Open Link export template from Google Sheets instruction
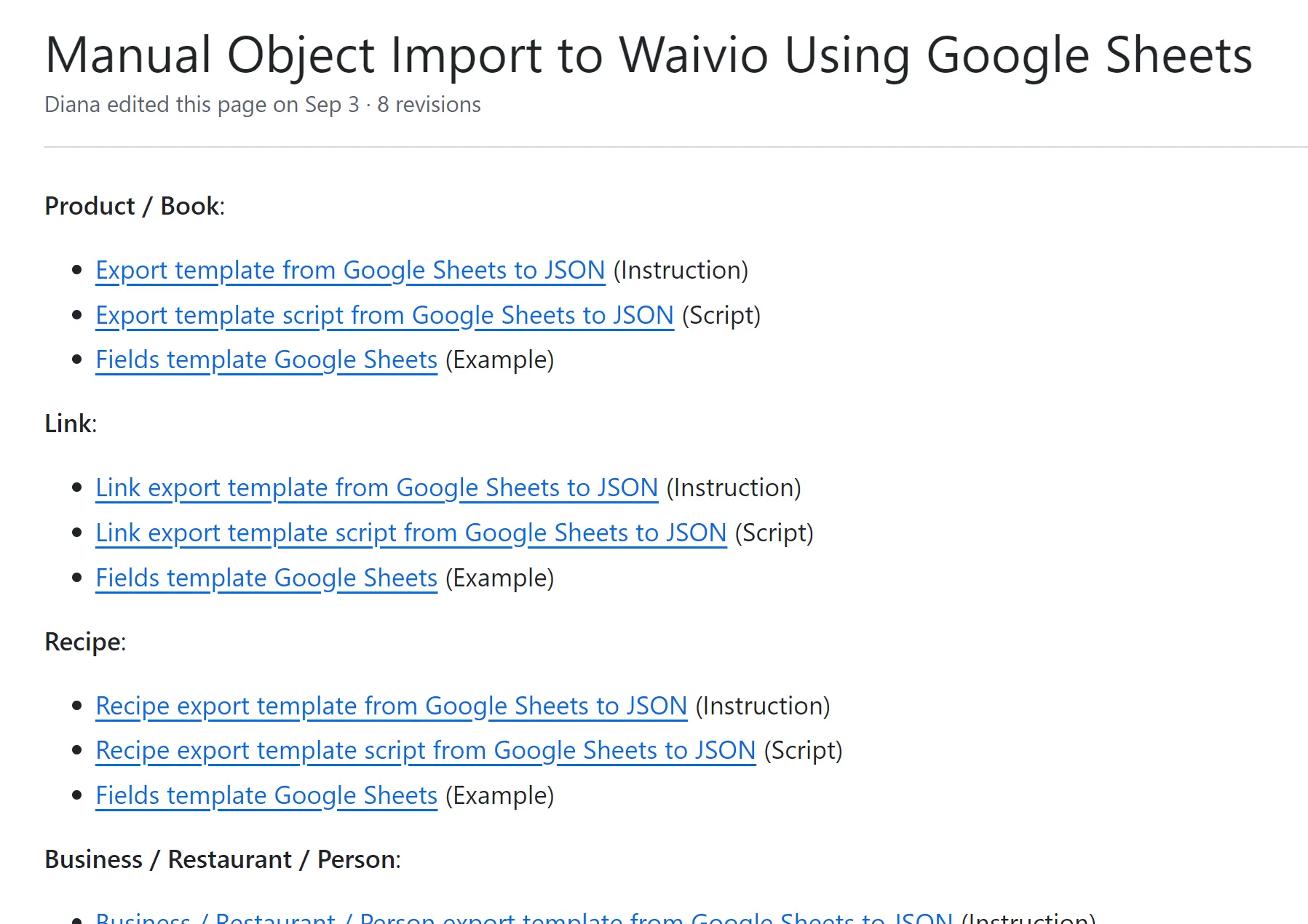1308x924 pixels. click(x=377, y=487)
